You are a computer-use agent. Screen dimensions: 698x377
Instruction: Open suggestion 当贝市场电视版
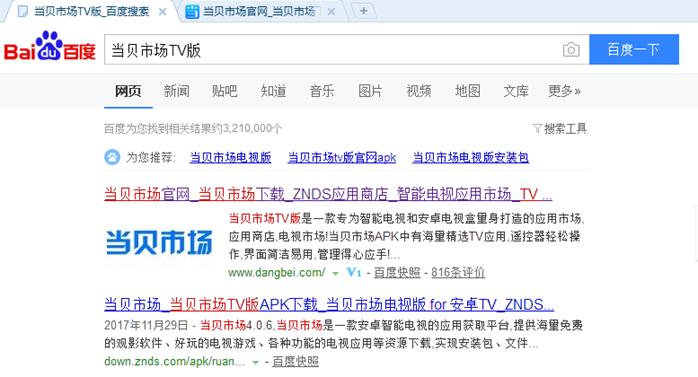(x=230, y=158)
